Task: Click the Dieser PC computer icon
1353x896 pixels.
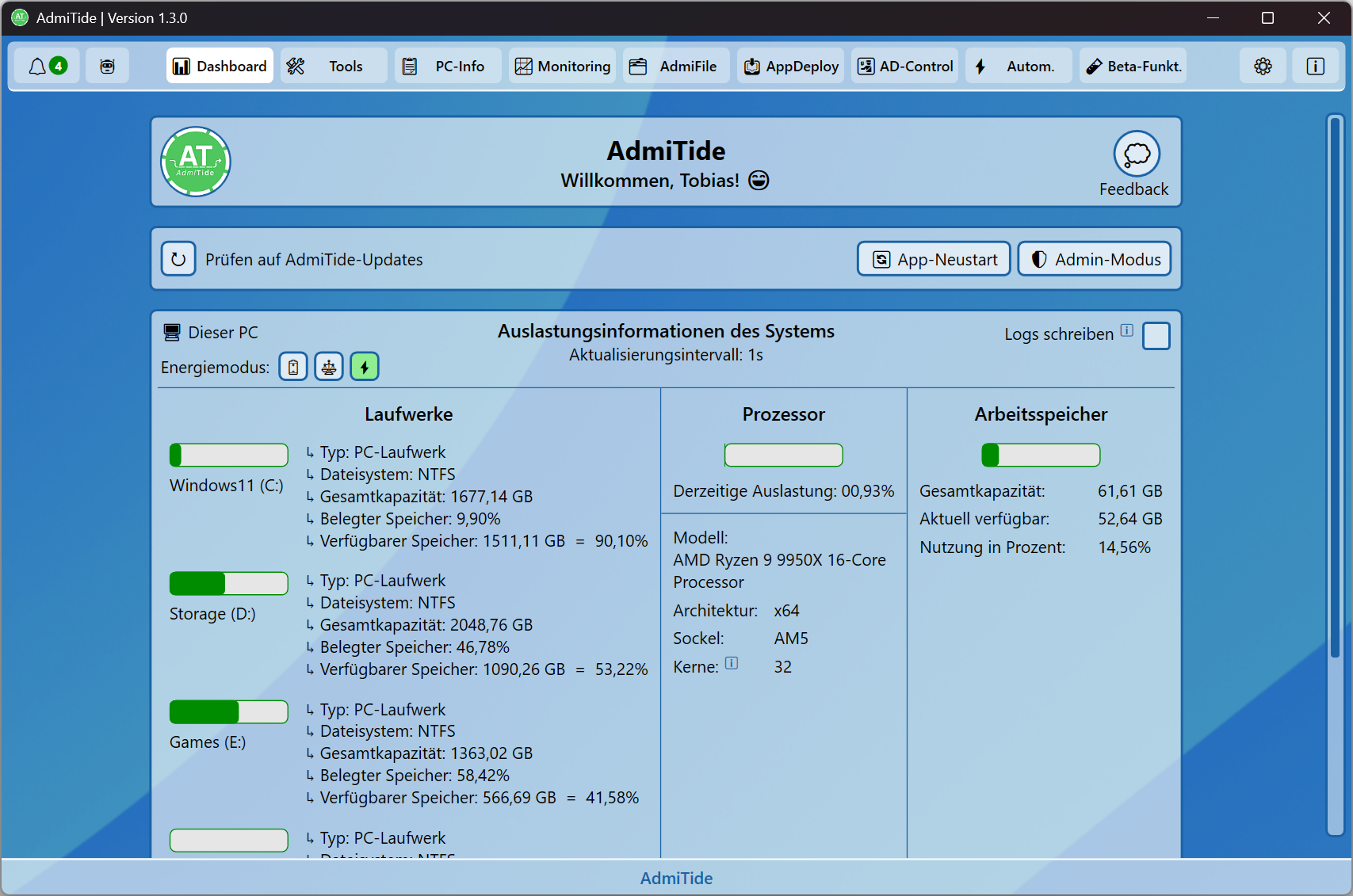Action: (x=172, y=332)
